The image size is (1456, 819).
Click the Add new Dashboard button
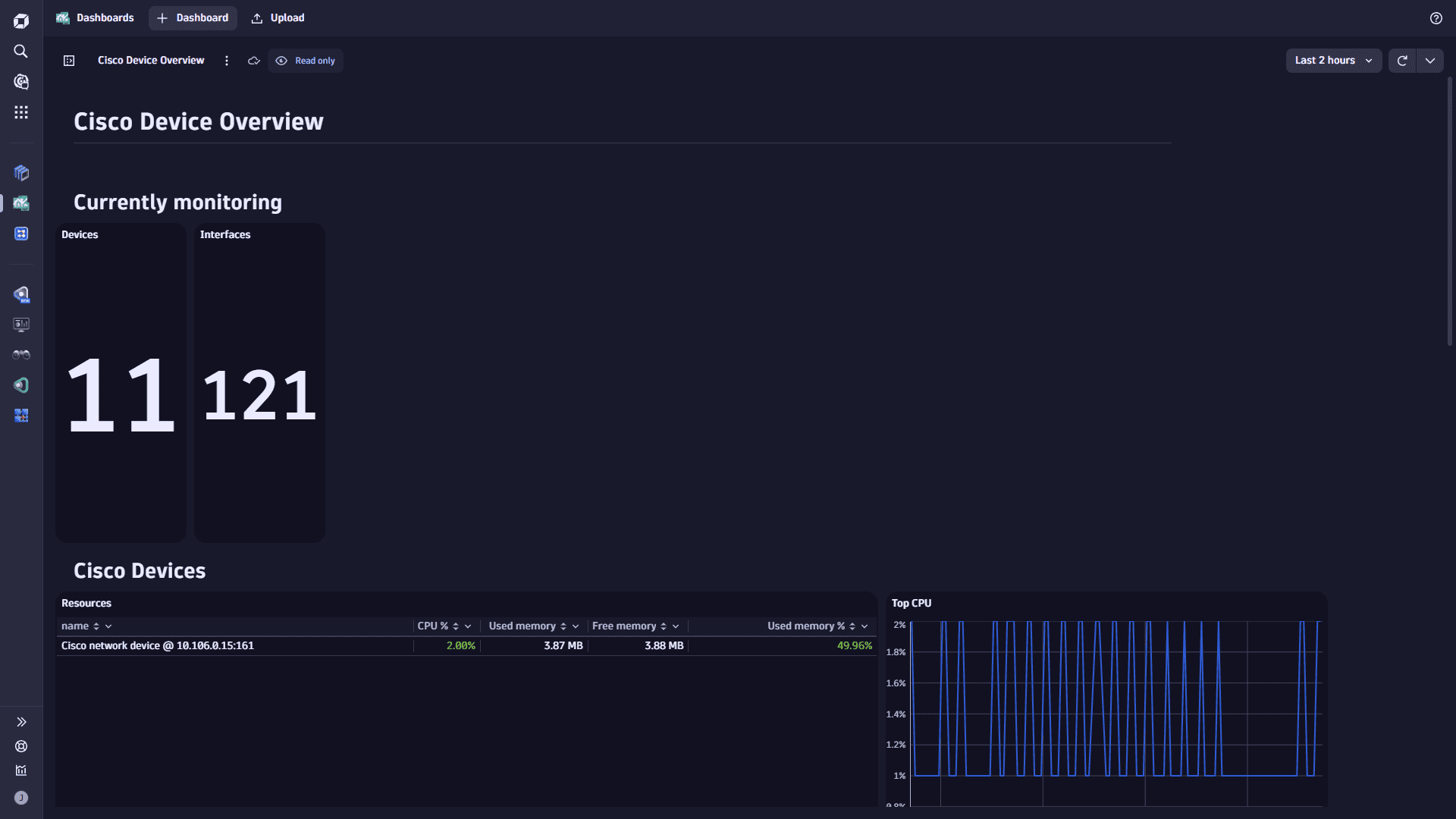tap(192, 18)
